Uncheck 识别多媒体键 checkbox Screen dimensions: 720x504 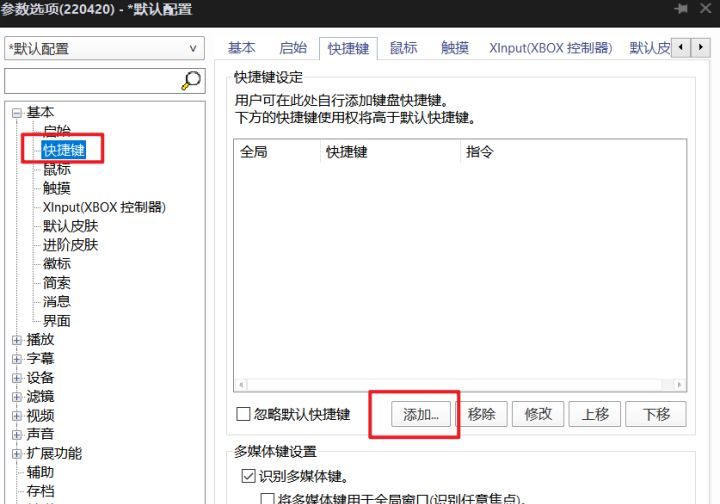248,476
